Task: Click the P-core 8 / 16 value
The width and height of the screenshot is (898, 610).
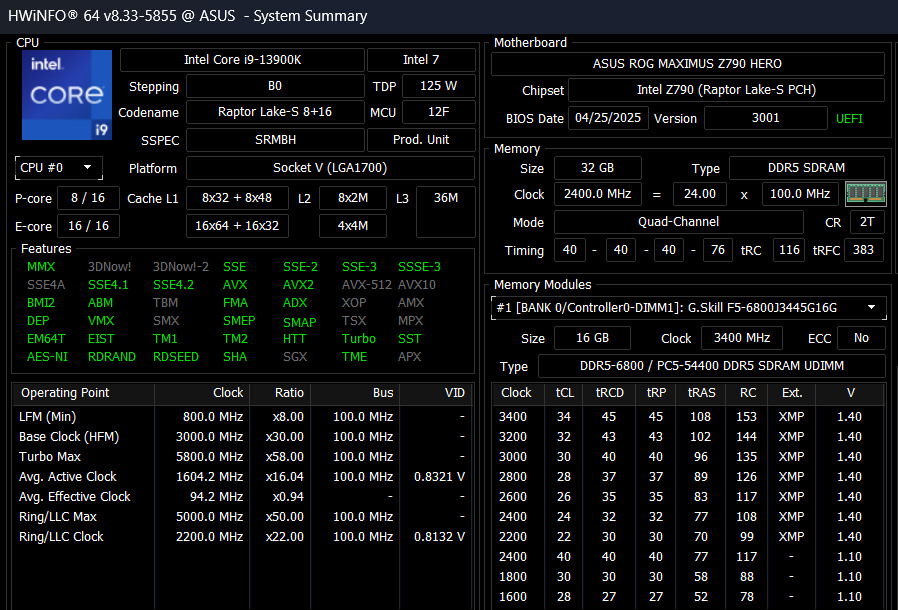Action: pyautogui.click(x=88, y=198)
